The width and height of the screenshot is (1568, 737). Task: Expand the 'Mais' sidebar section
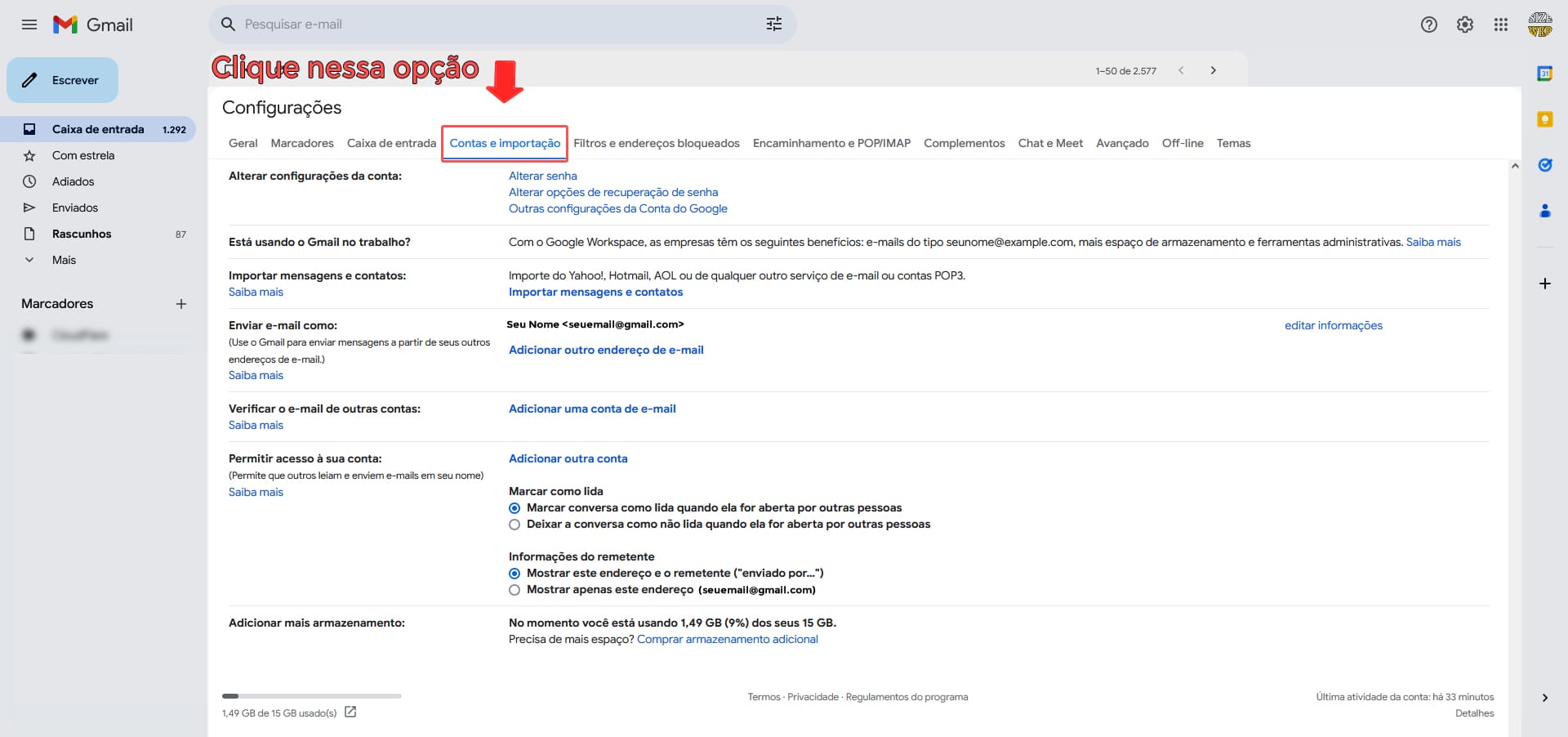click(63, 260)
